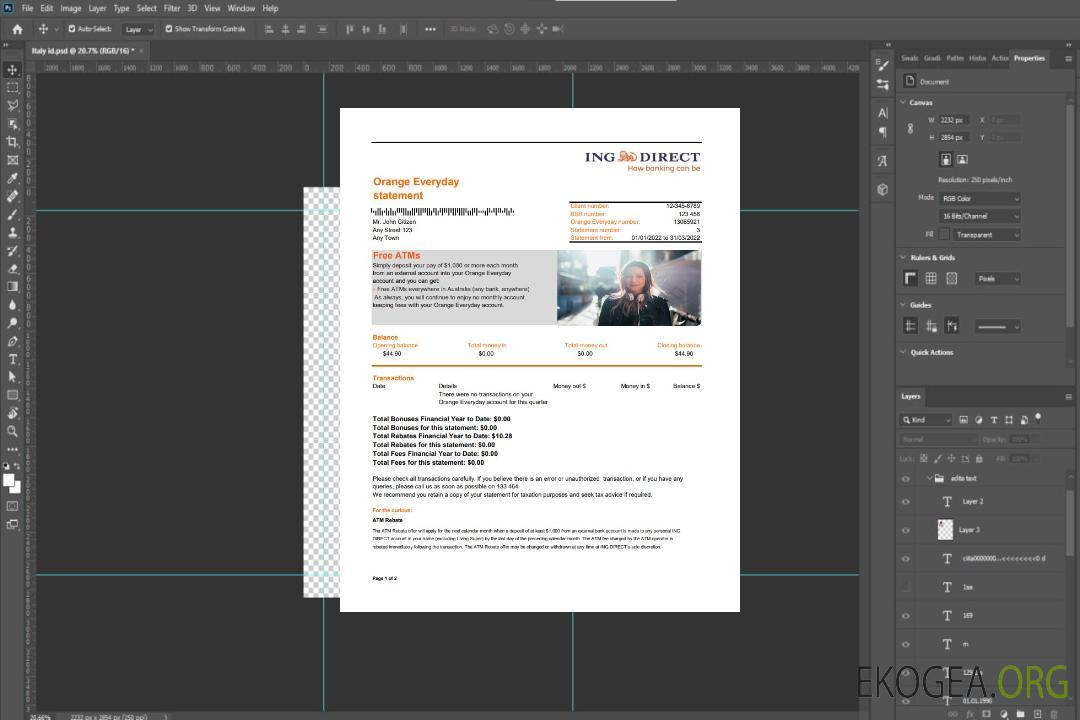Set canvas to landscape orientation
Screen dimensions: 1080x720
click(x=962, y=160)
